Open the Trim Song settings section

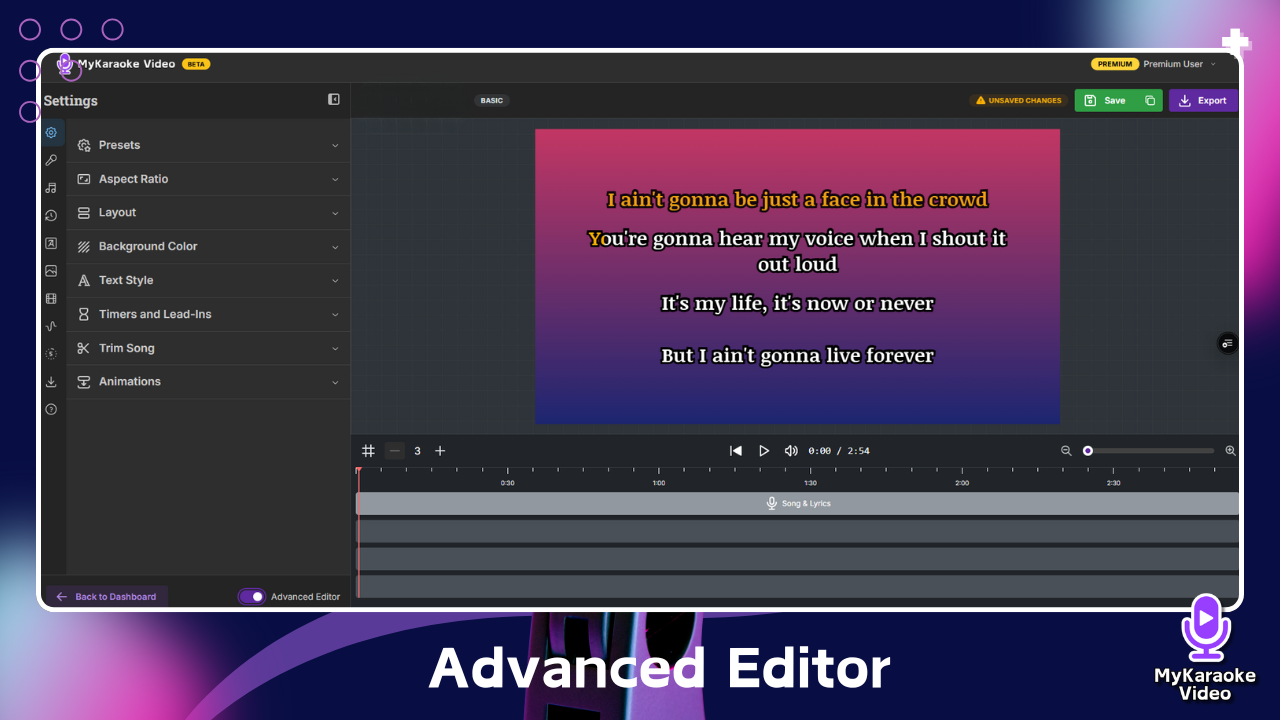(208, 348)
